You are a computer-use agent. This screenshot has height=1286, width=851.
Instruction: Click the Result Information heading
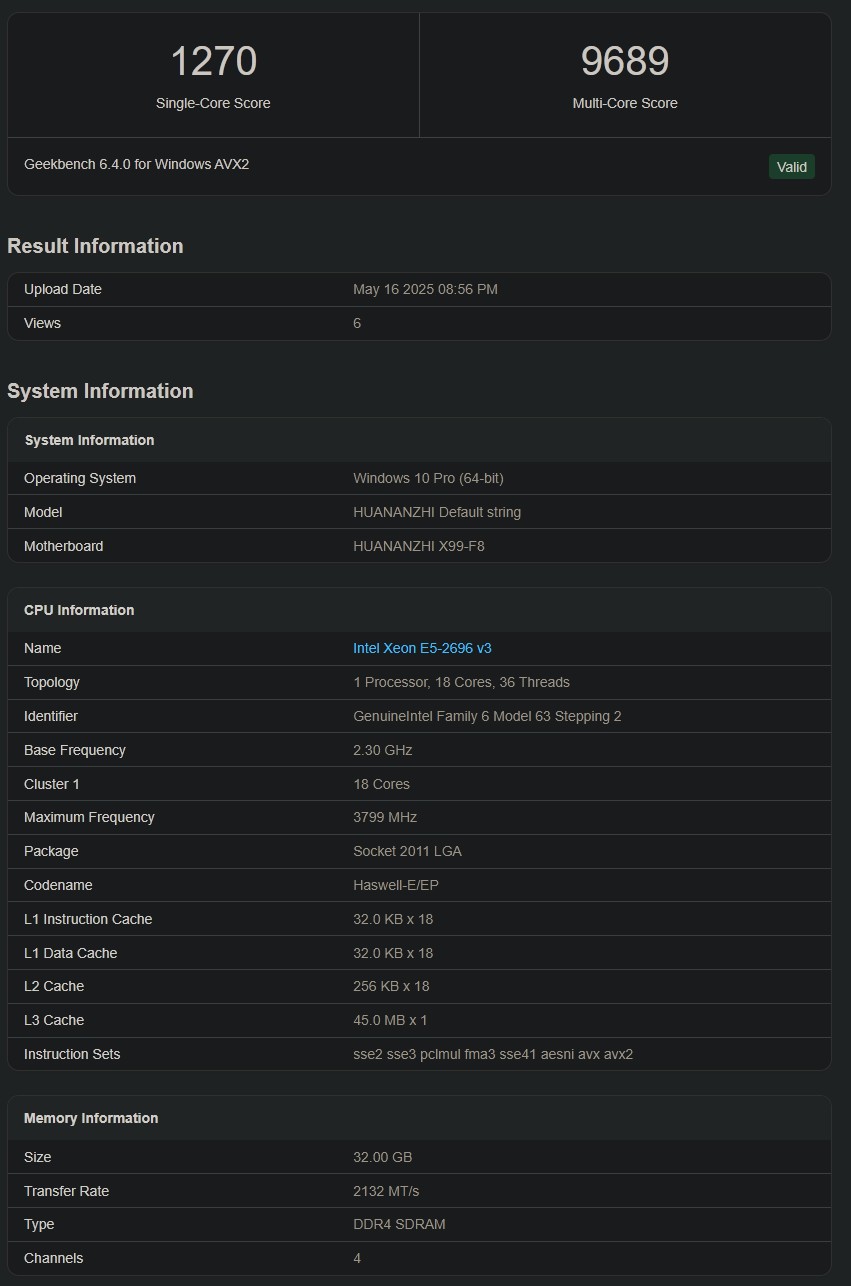point(95,246)
